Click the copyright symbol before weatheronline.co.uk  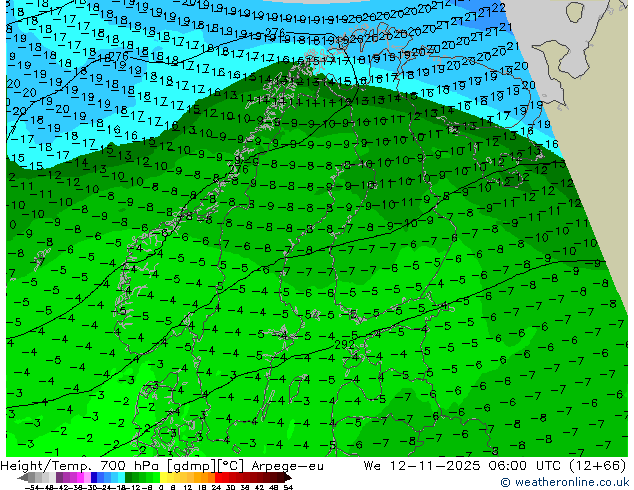click(x=505, y=482)
